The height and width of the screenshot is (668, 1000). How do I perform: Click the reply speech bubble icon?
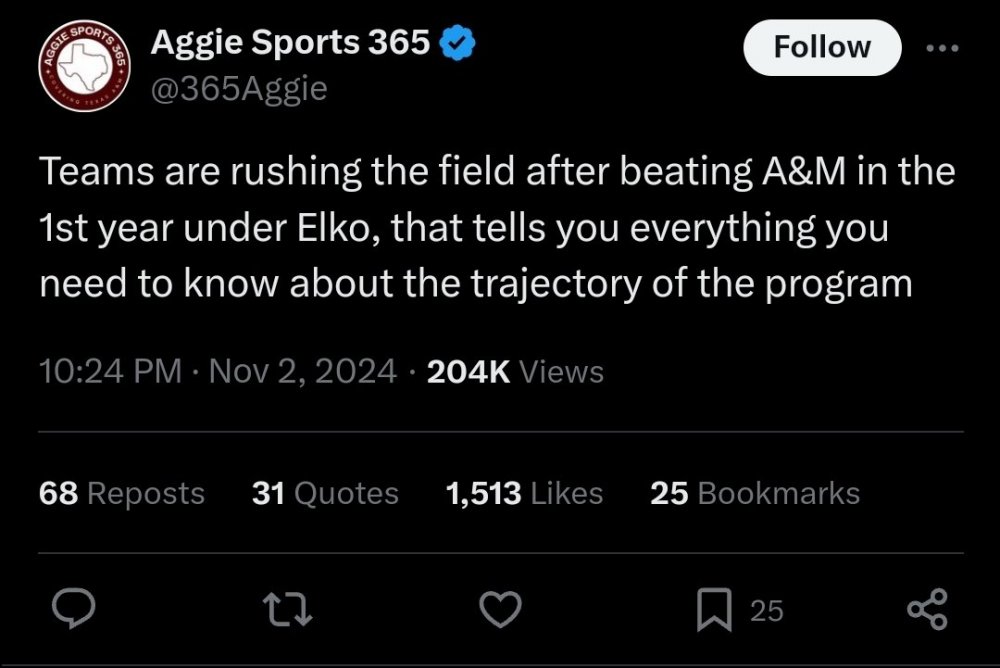pyautogui.click(x=75, y=609)
